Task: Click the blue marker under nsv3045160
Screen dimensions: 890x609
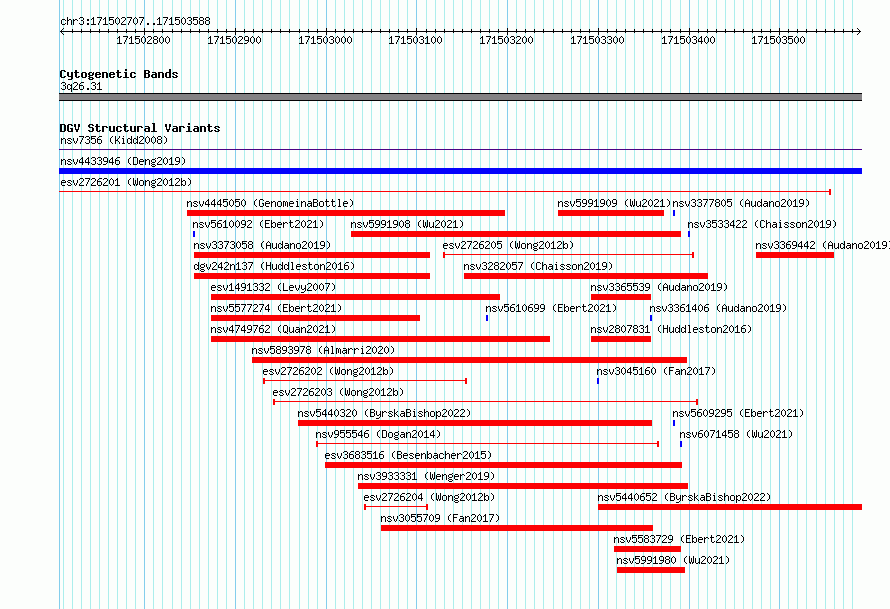Action: (598, 381)
